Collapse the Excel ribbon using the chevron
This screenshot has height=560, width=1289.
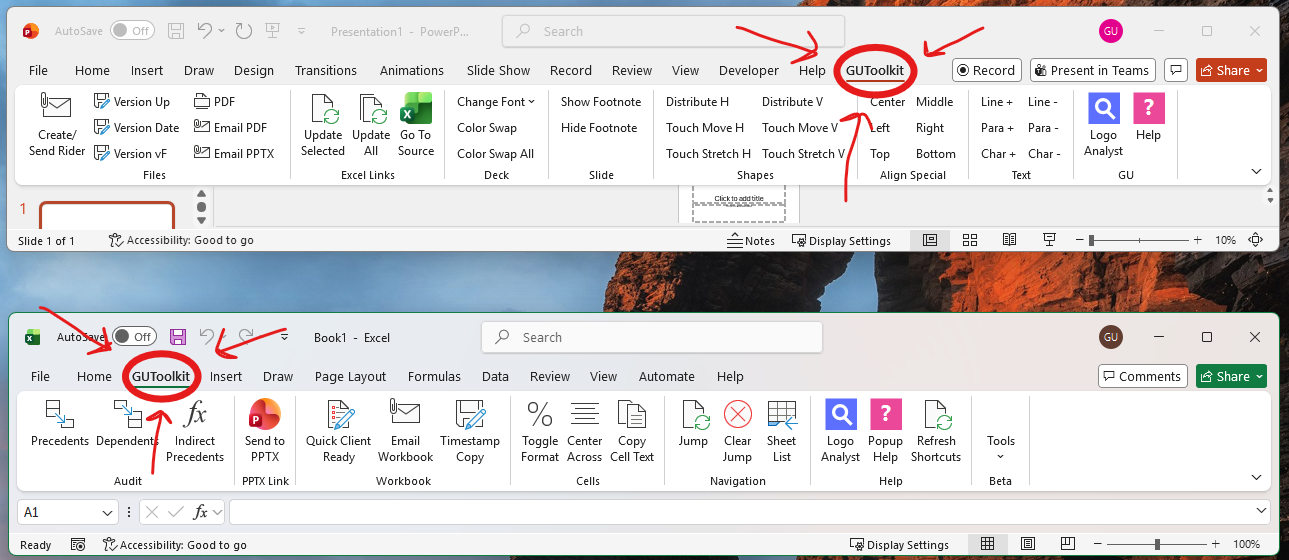(x=1257, y=477)
